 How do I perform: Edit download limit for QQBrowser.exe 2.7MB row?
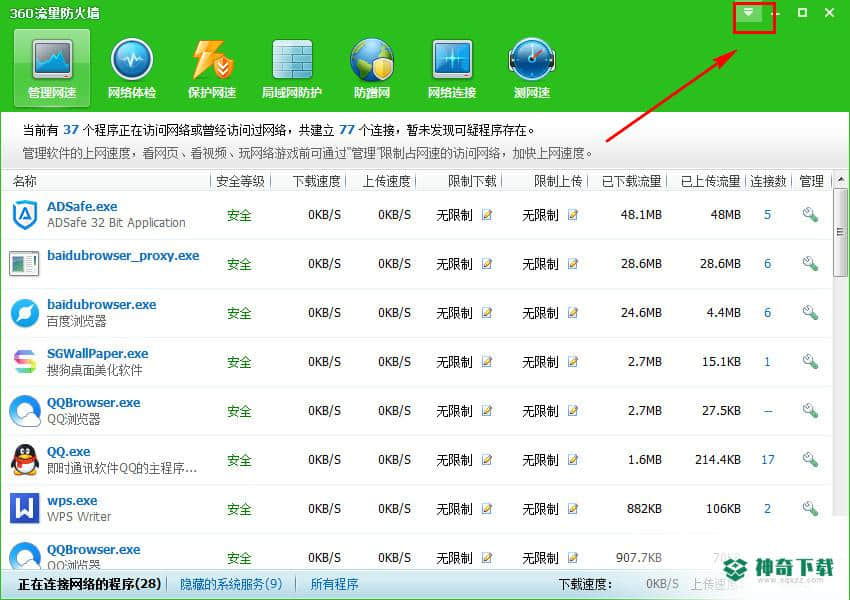click(487, 411)
